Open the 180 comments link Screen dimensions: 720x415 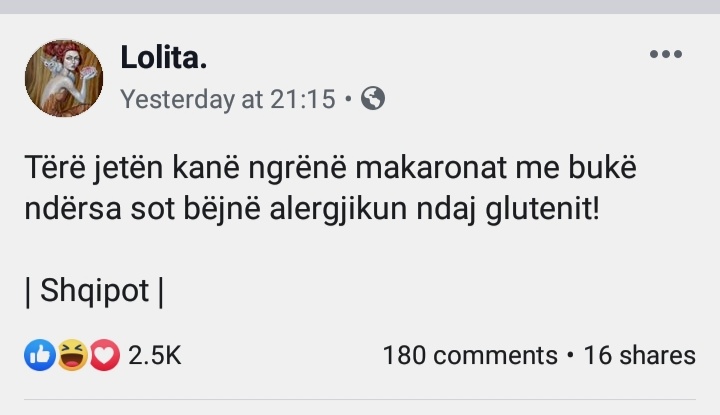click(x=470, y=355)
